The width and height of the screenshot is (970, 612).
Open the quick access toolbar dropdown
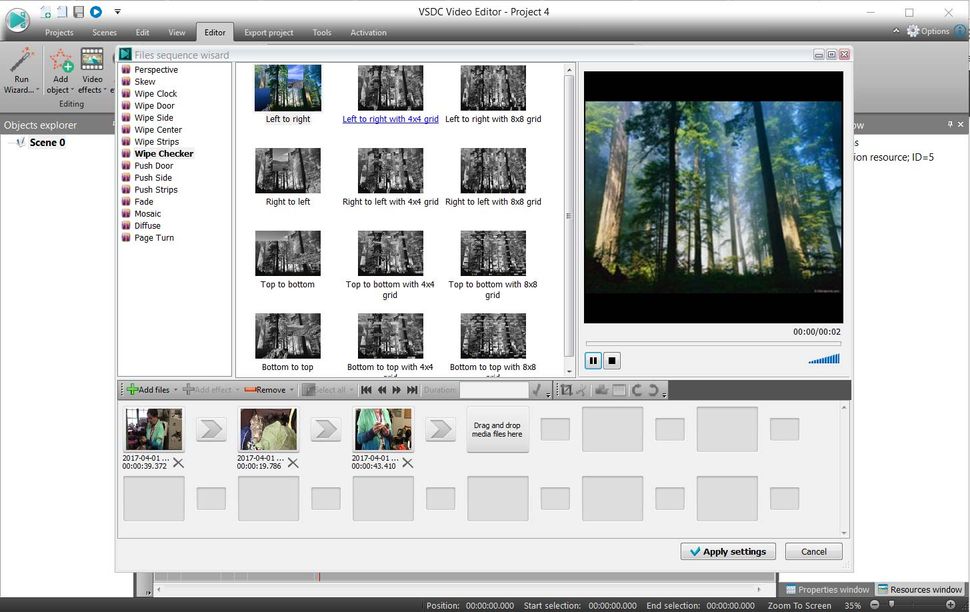point(117,11)
